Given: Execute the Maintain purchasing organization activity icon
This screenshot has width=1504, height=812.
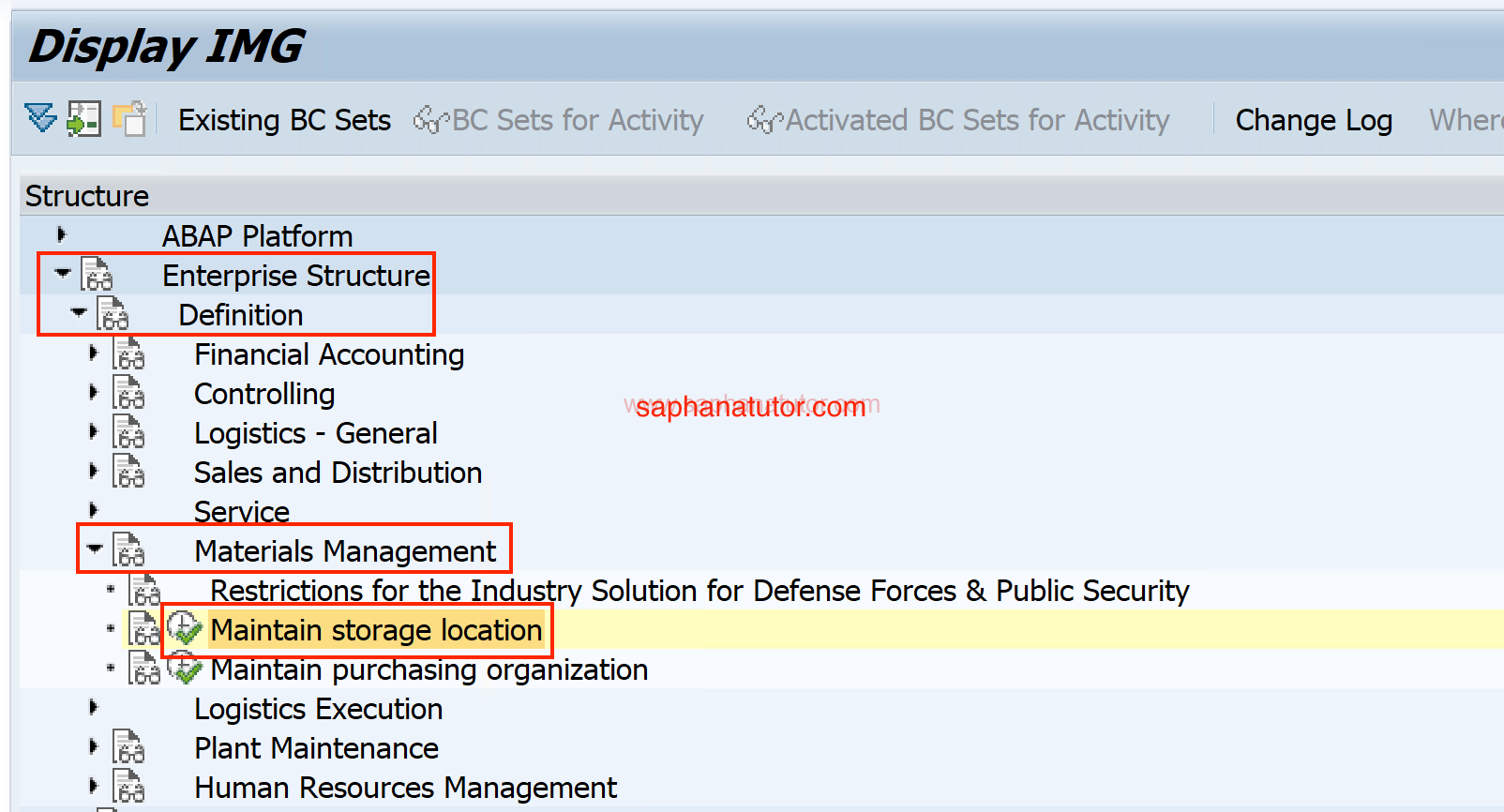Looking at the screenshot, I should tap(185, 669).
